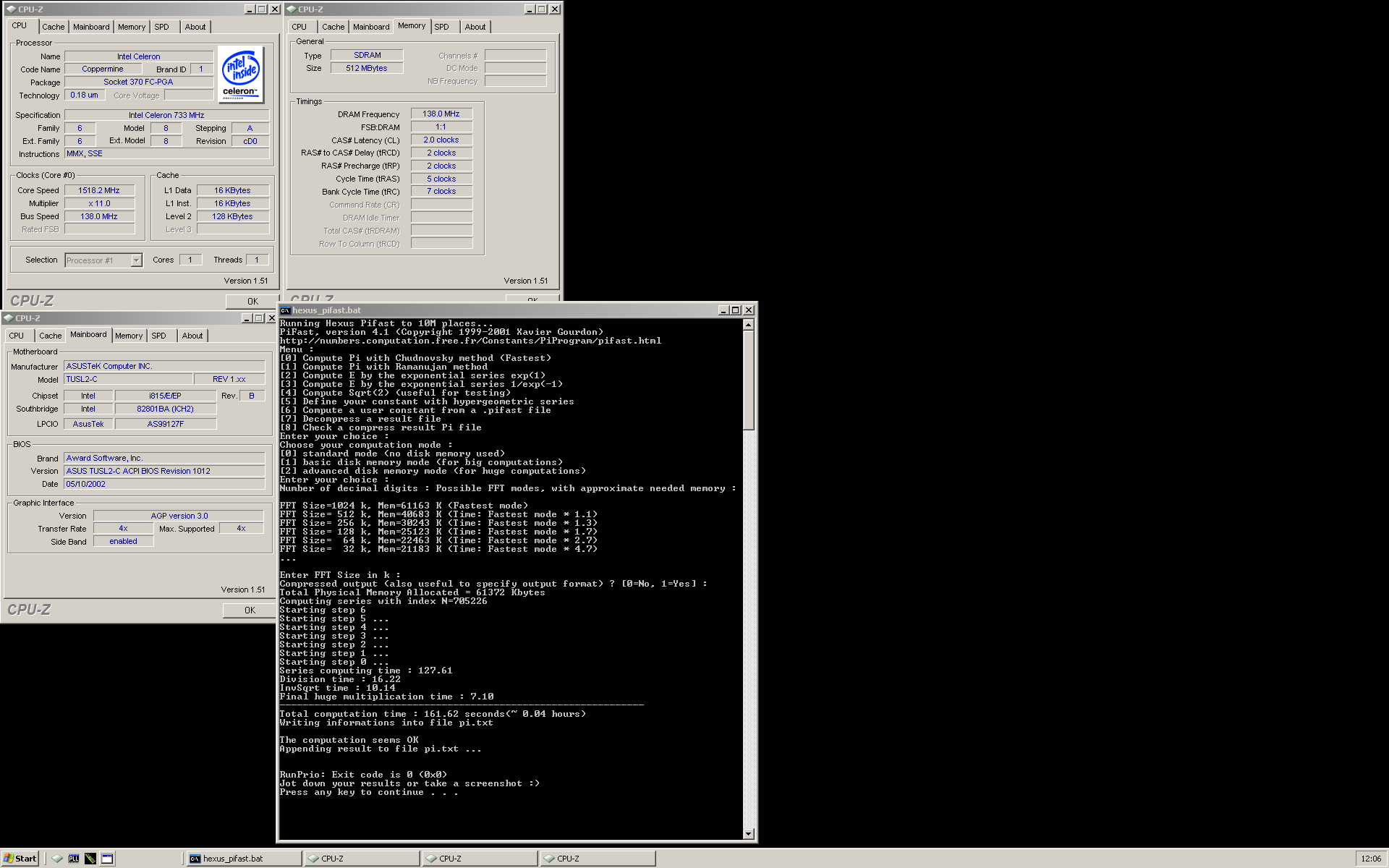Click the 'SDRAM' memory type value

pos(367,56)
